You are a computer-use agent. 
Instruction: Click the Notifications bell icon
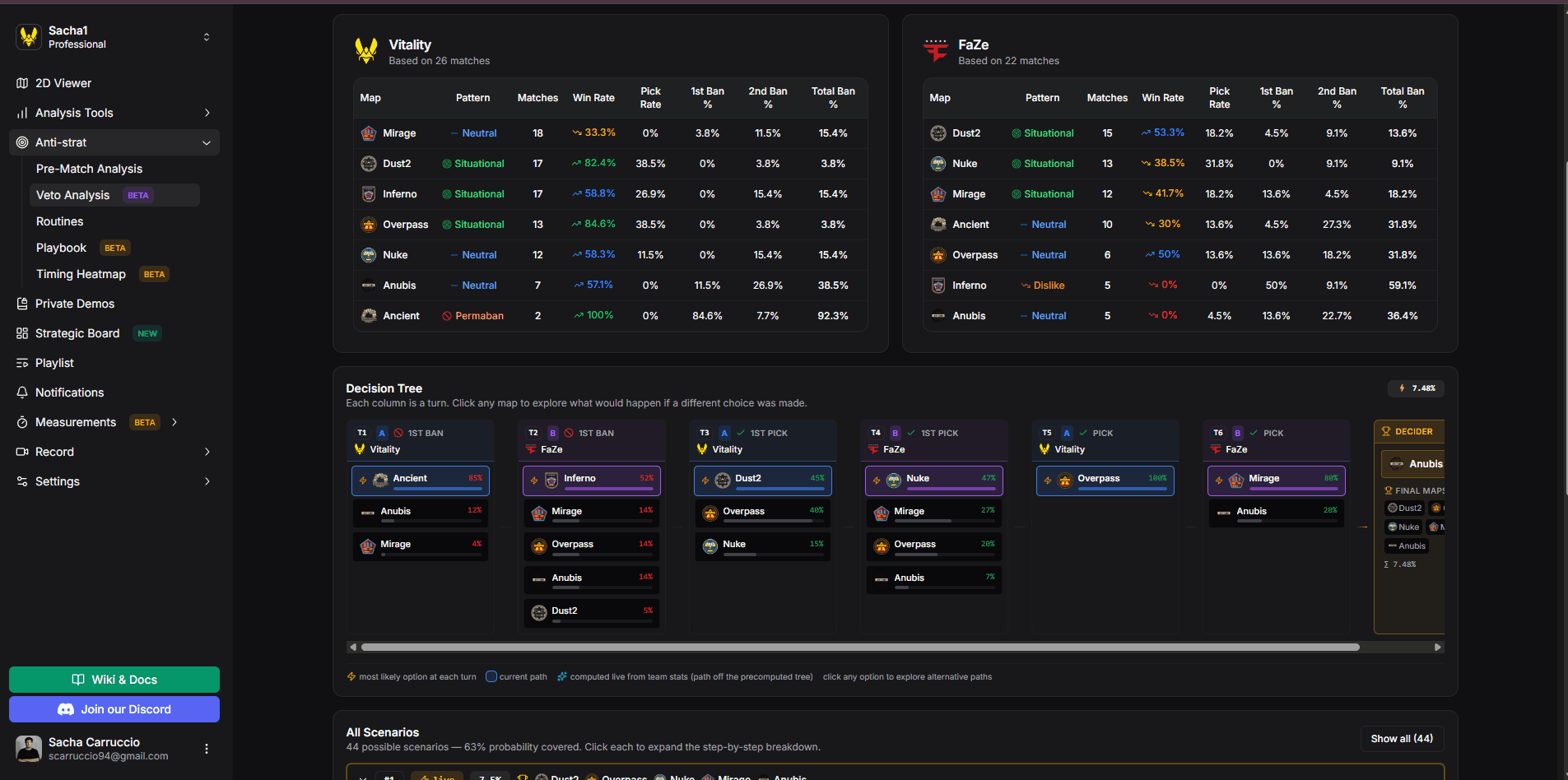point(22,392)
